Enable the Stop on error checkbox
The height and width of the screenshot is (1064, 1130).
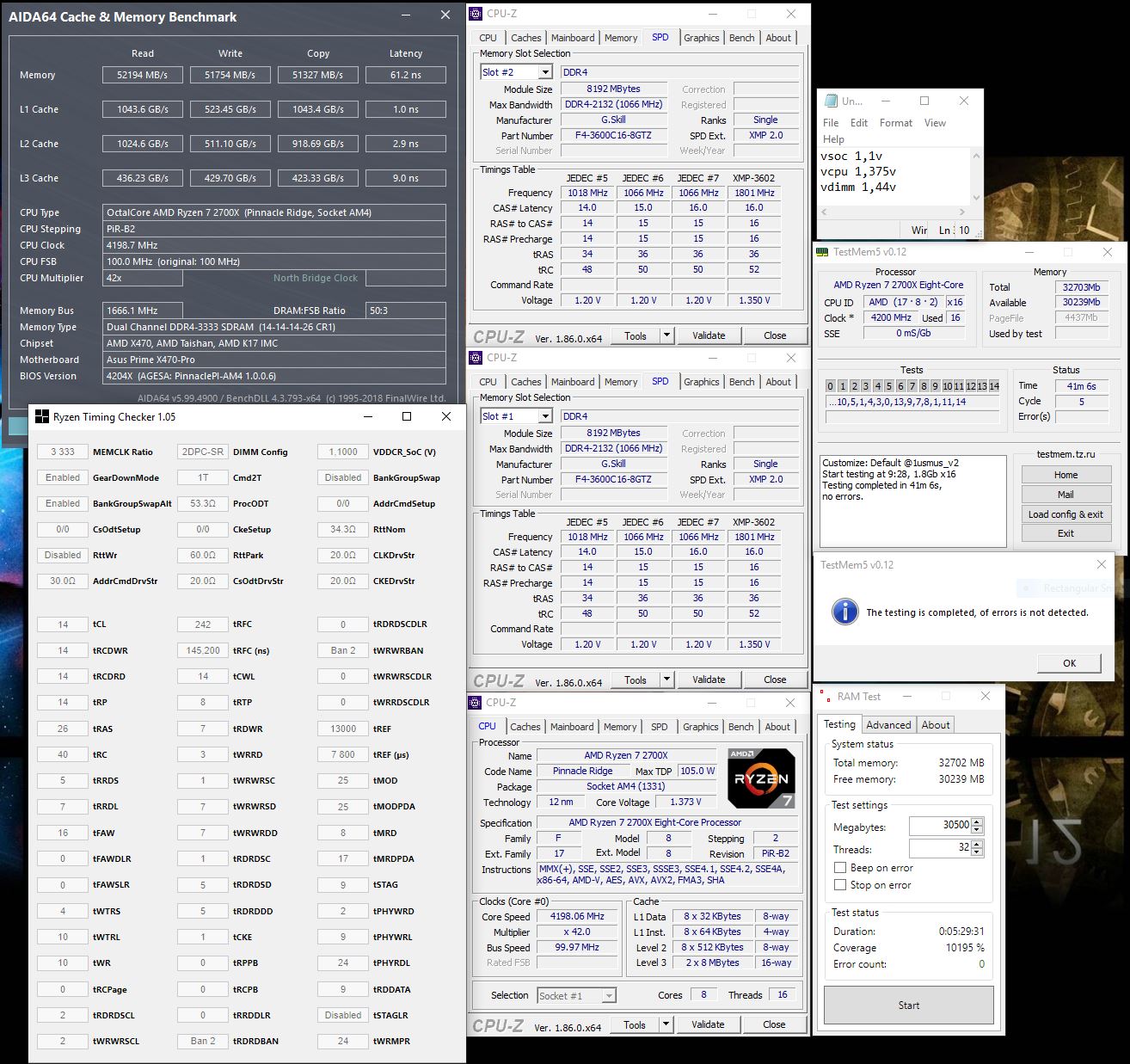point(840,885)
